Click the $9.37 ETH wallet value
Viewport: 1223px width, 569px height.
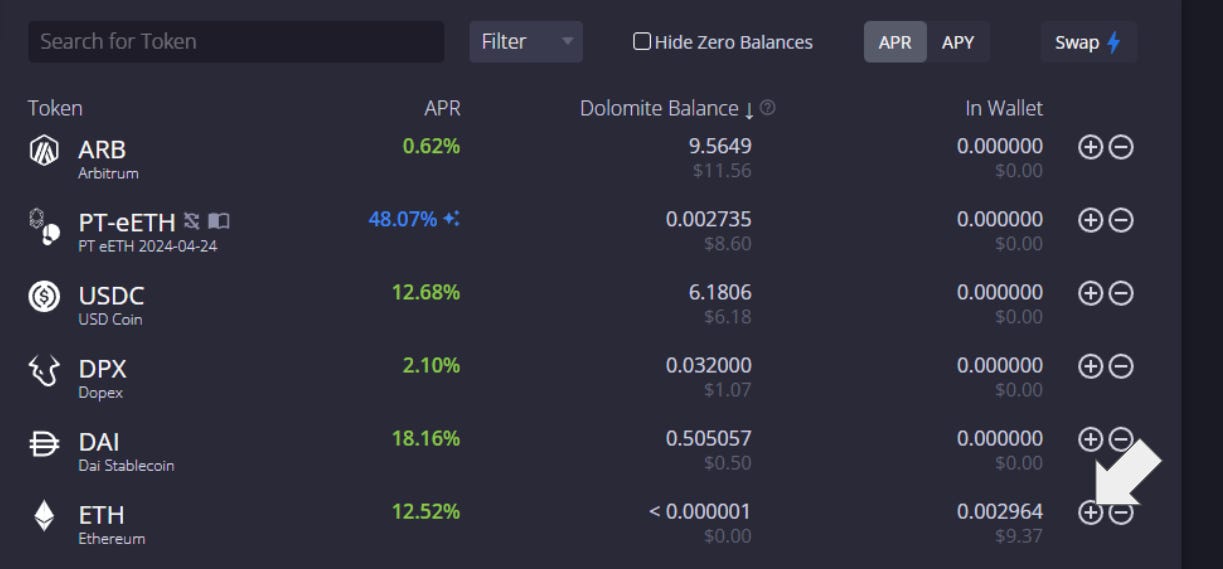click(1019, 536)
